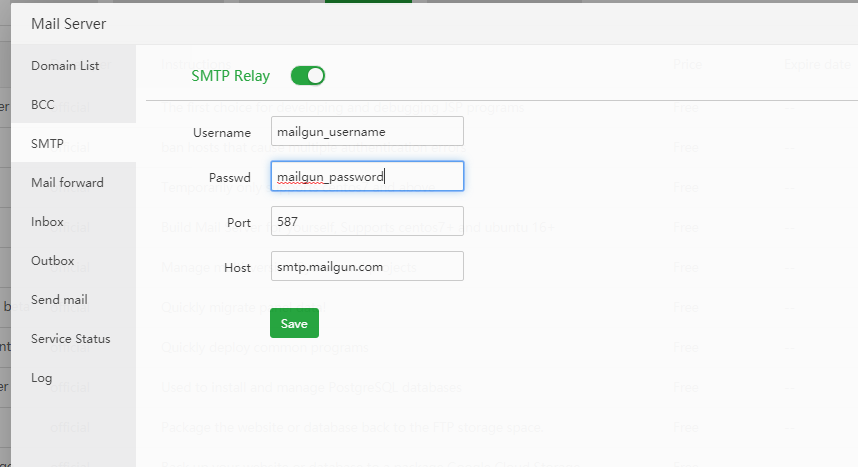Open the Send mail page
Screen dimensions: 858x467
tap(59, 300)
